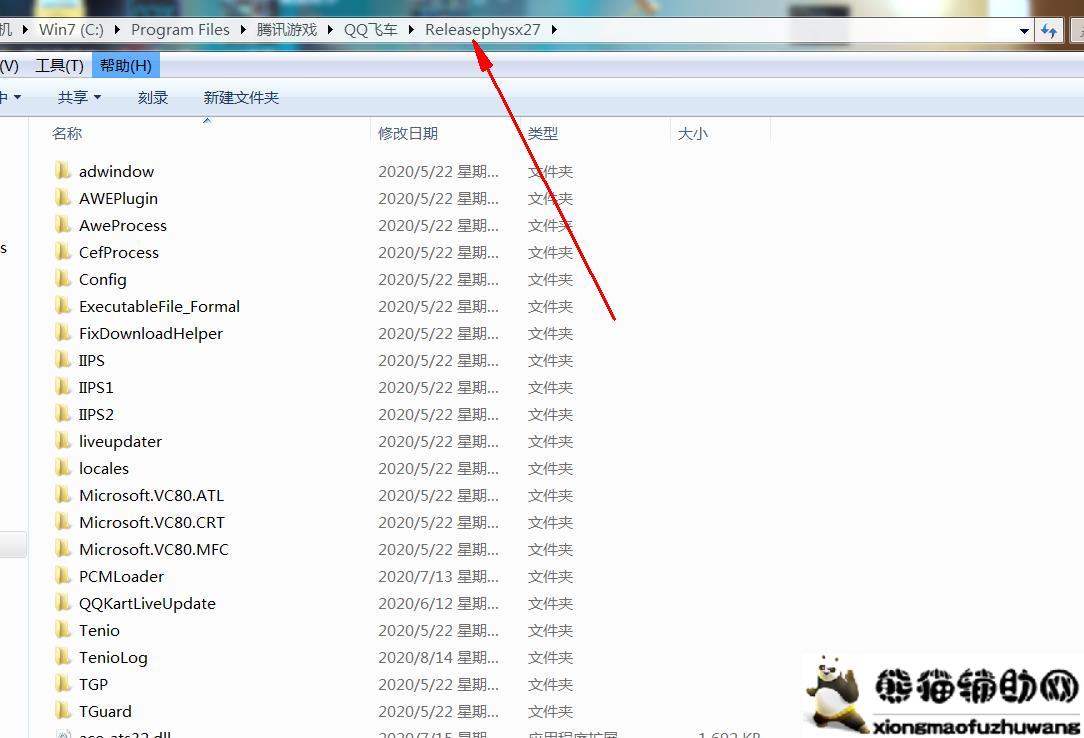The image size is (1084, 738).
Task: Open the address bar history dropdown
Action: [x=1024, y=30]
